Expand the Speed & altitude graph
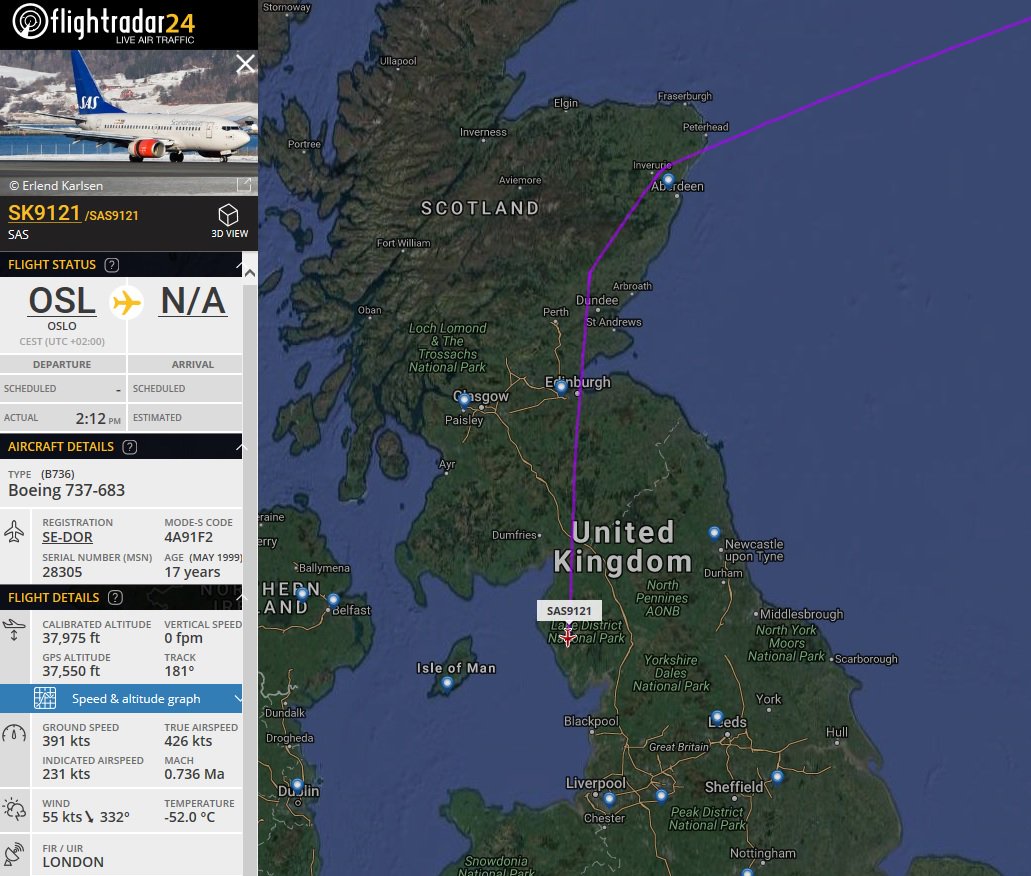The height and width of the screenshot is (876, 1031). (x=121, y=698)
